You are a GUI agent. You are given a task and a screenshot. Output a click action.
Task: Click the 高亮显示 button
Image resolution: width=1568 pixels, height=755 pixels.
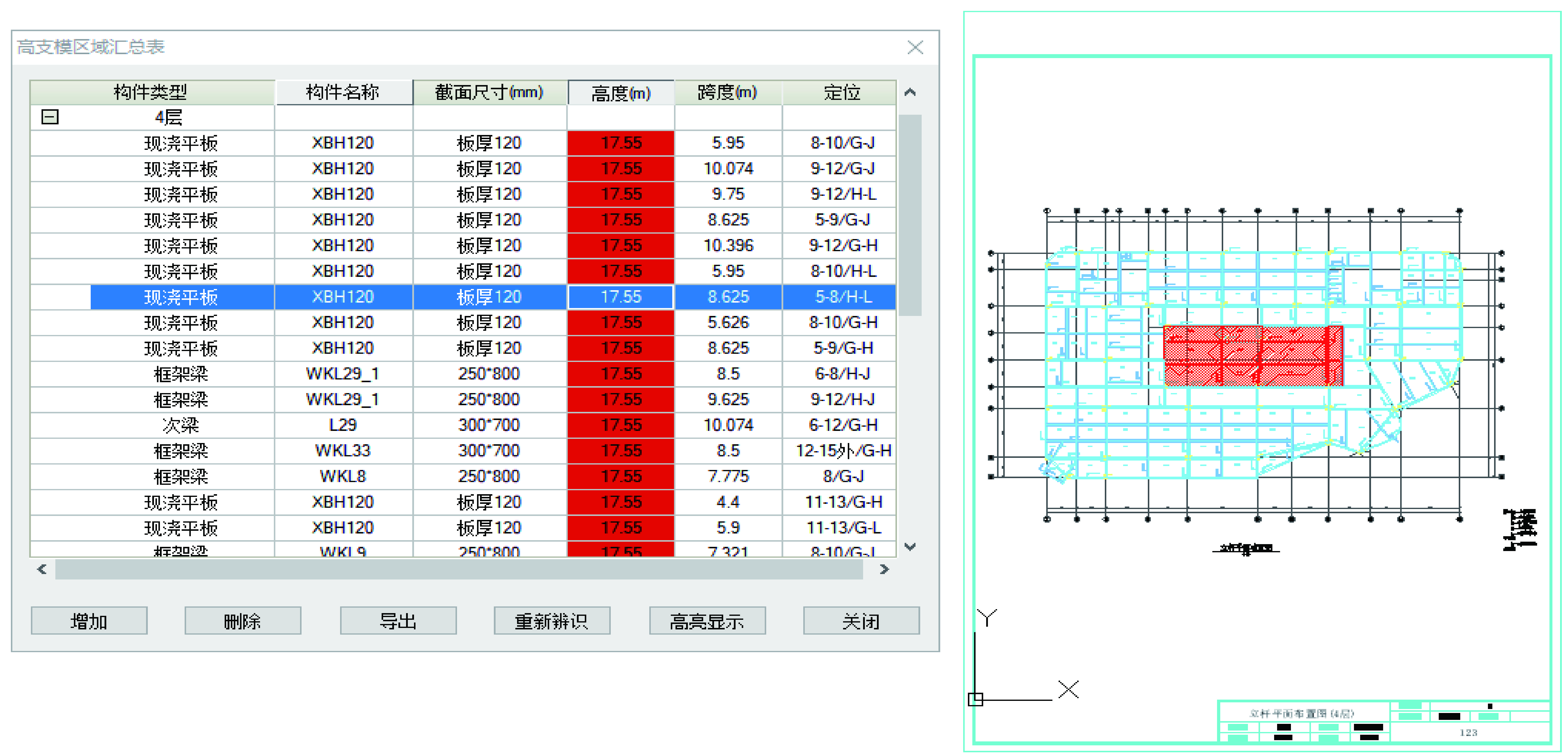pos(707,621)
